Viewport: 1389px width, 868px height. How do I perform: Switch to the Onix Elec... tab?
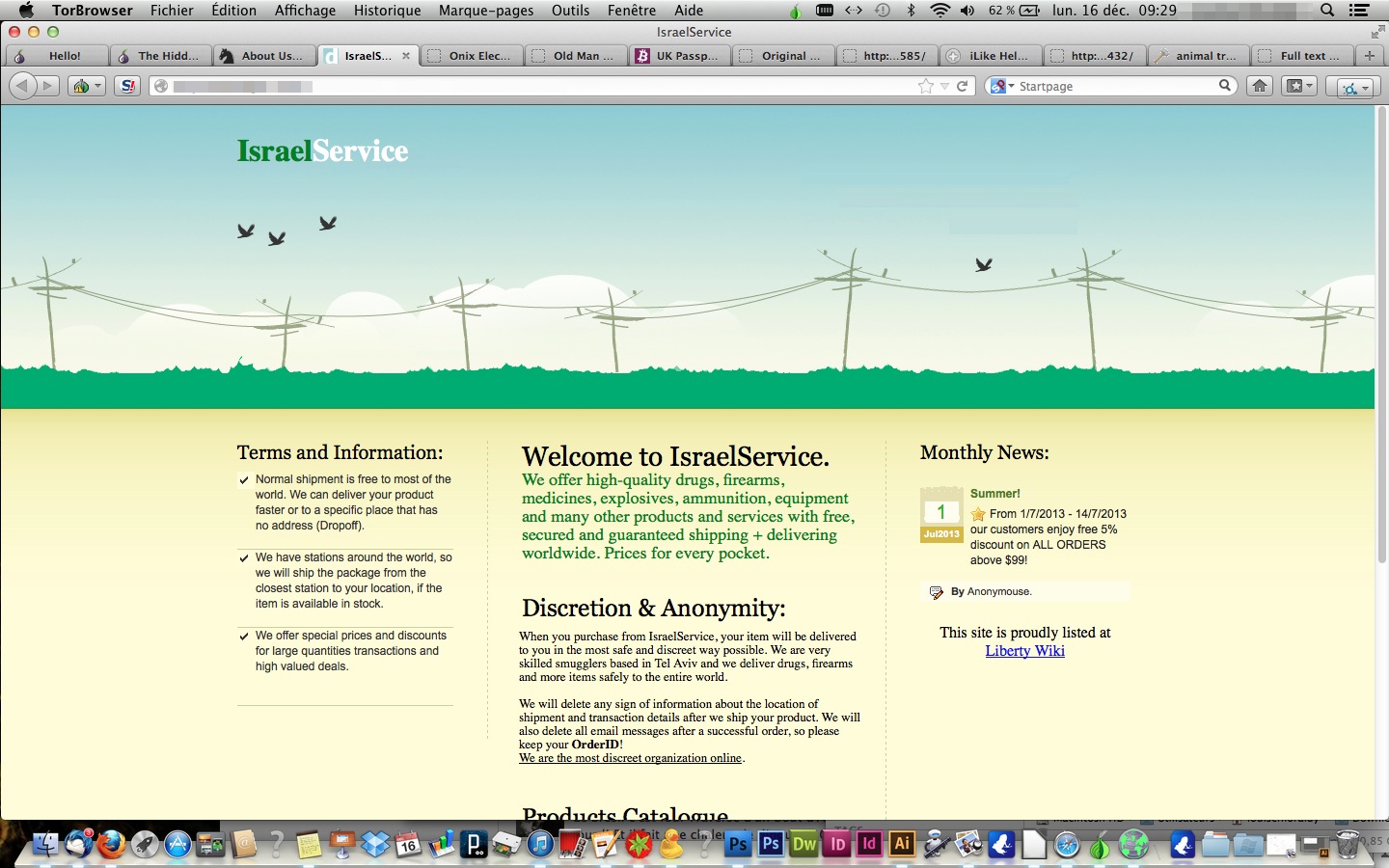coord(473,56)
